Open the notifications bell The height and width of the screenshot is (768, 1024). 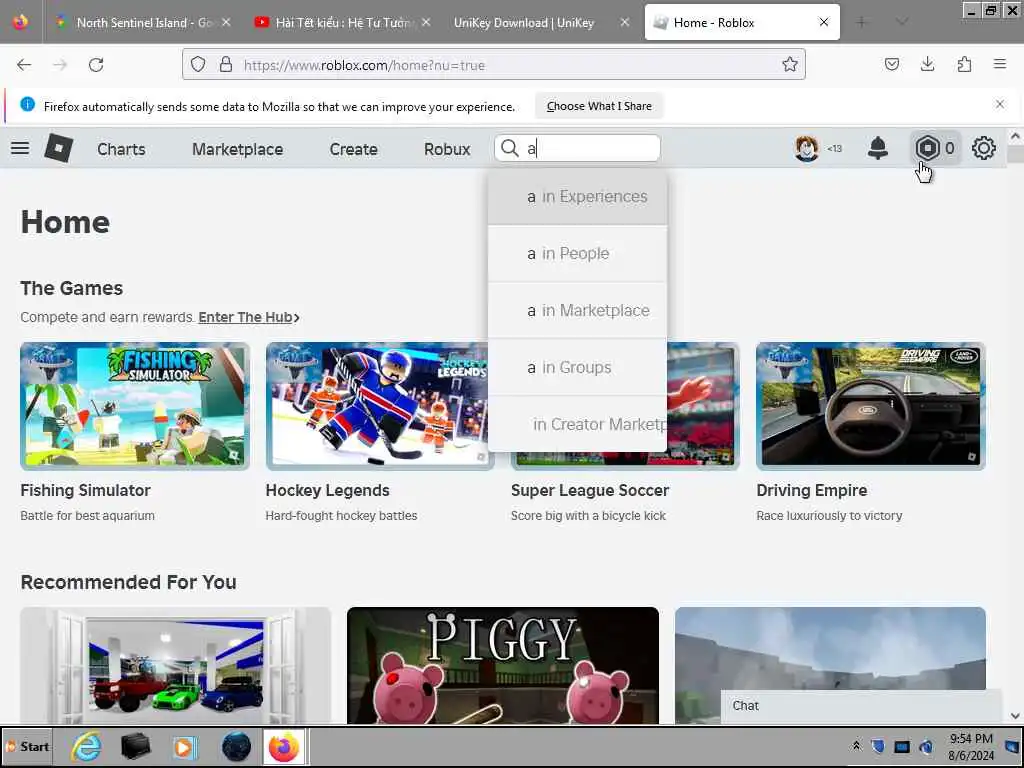[x=878, y=148]
